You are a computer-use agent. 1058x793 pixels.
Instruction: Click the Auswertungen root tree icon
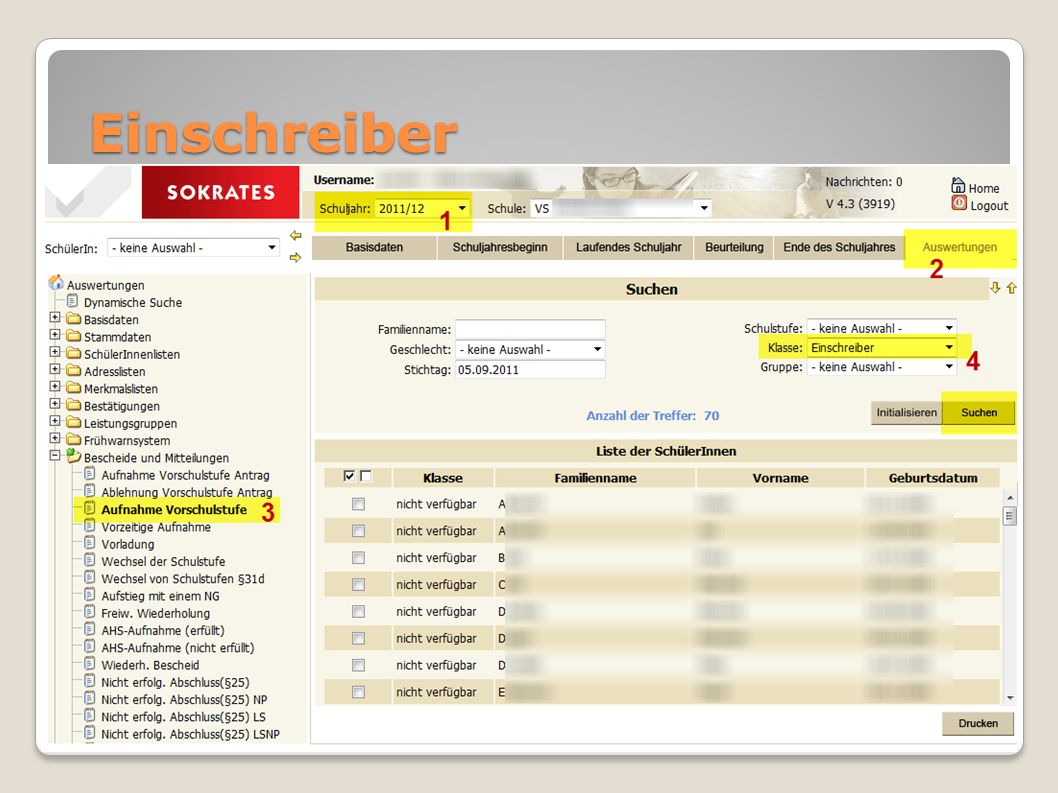tap(56, 282)
